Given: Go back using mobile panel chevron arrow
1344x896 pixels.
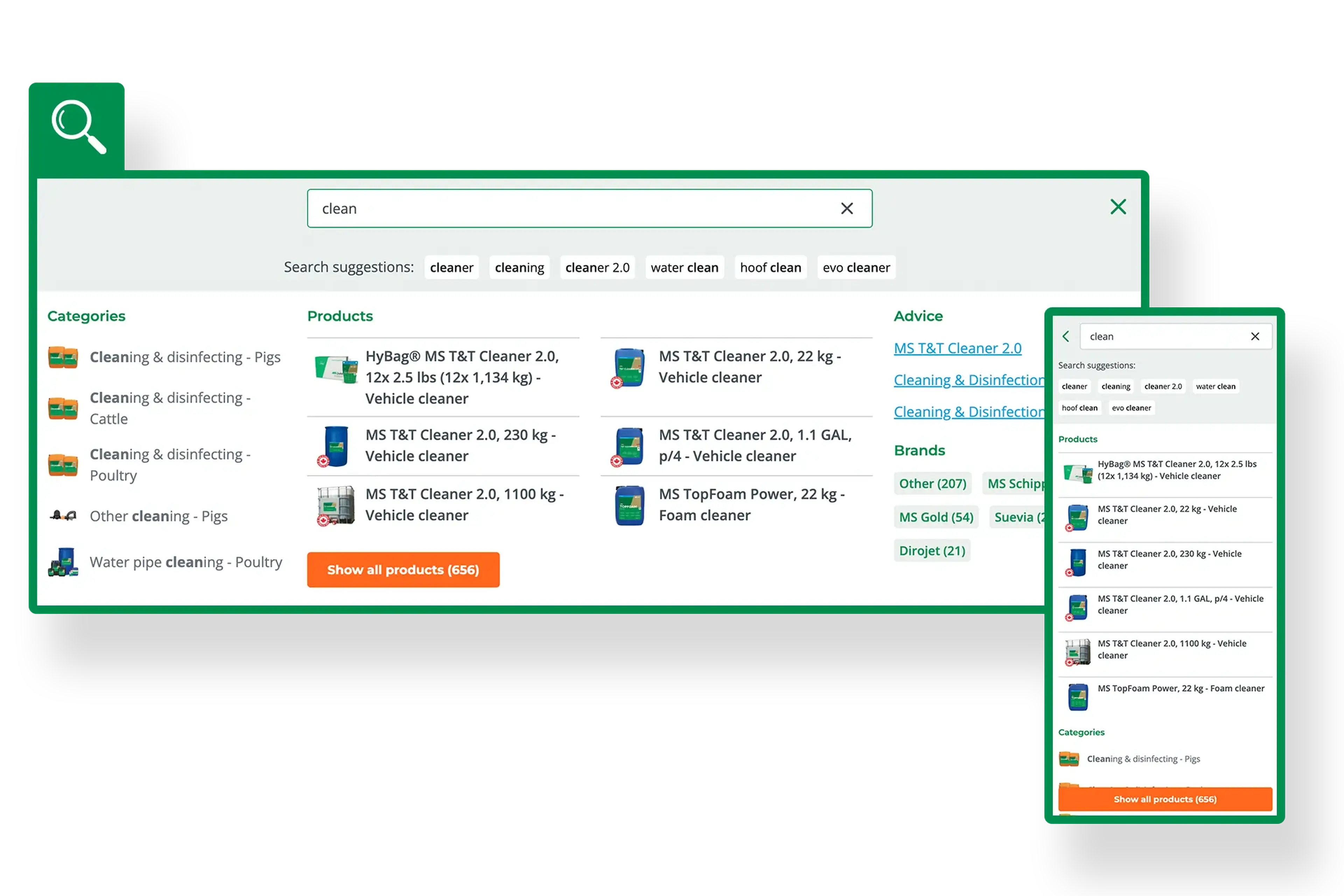Looking at the screenshot, I should (1066, 337).
